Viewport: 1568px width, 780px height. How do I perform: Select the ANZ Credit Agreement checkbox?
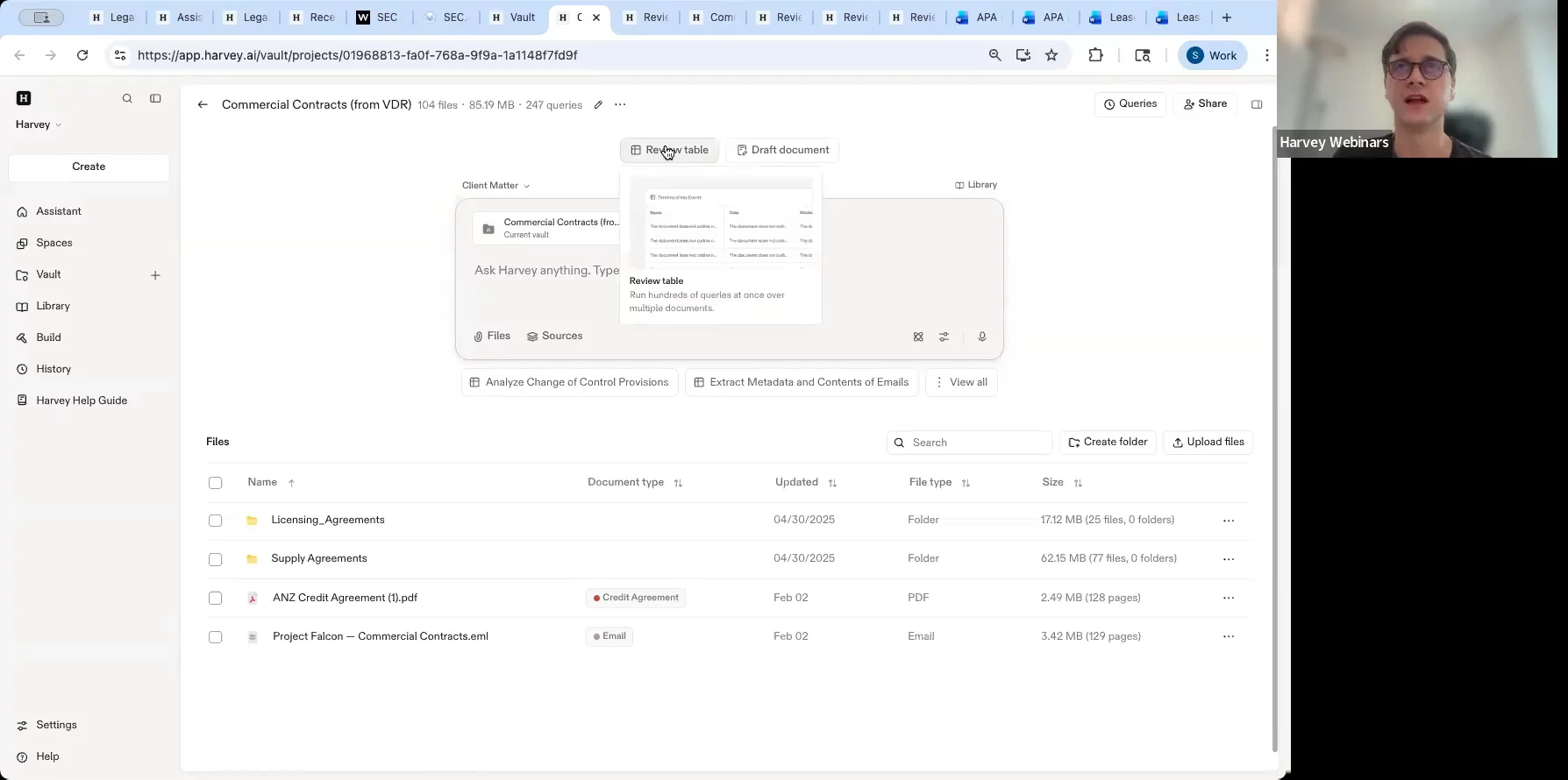[x=216, y=598]
